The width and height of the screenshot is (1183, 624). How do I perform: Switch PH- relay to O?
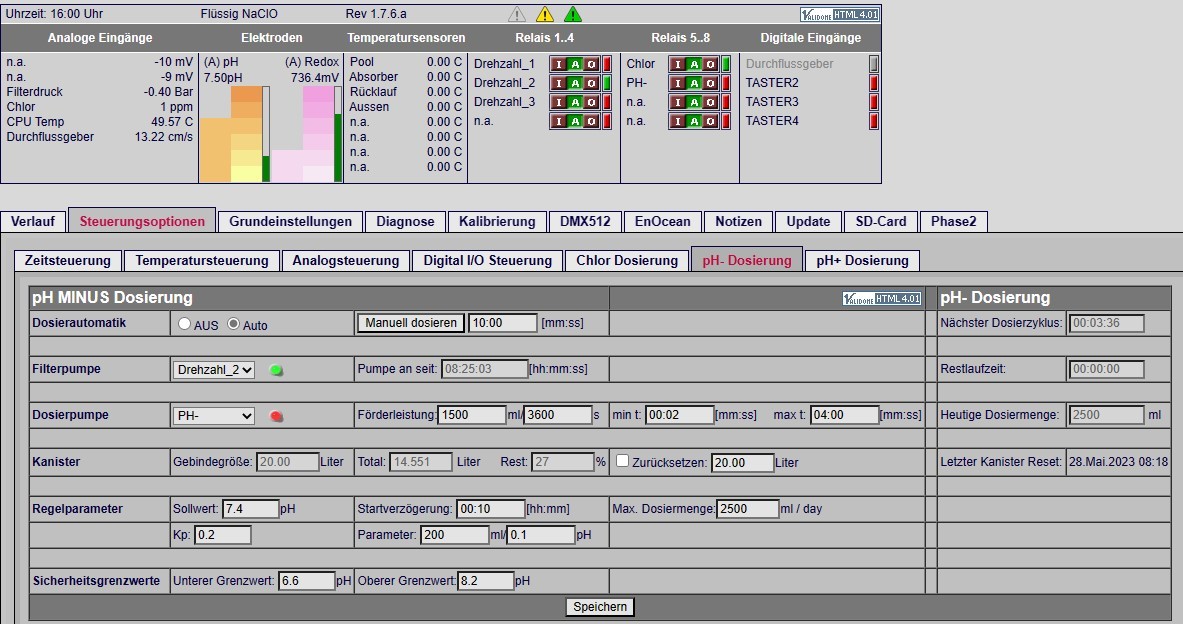click(711, 83)
